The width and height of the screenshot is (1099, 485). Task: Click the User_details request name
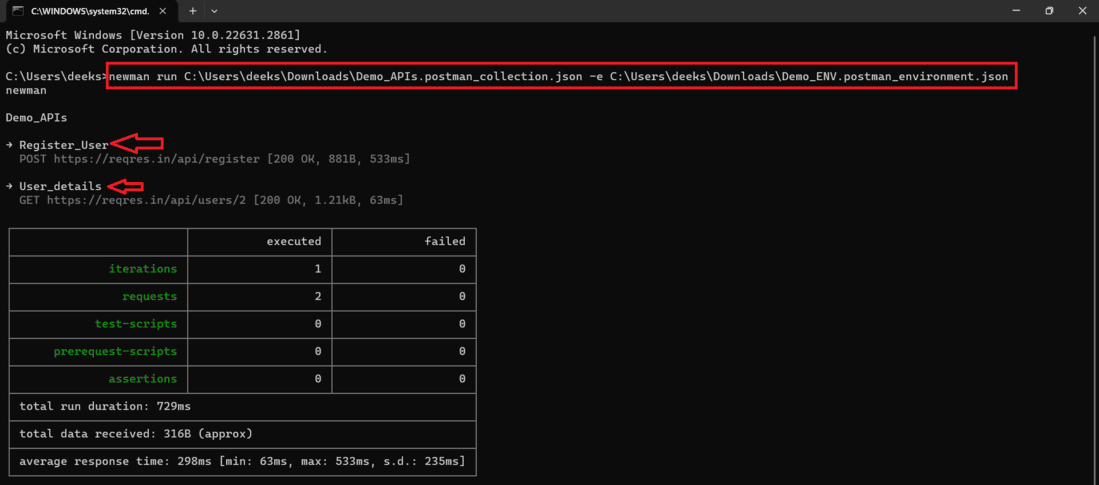[x=60, y=186]
